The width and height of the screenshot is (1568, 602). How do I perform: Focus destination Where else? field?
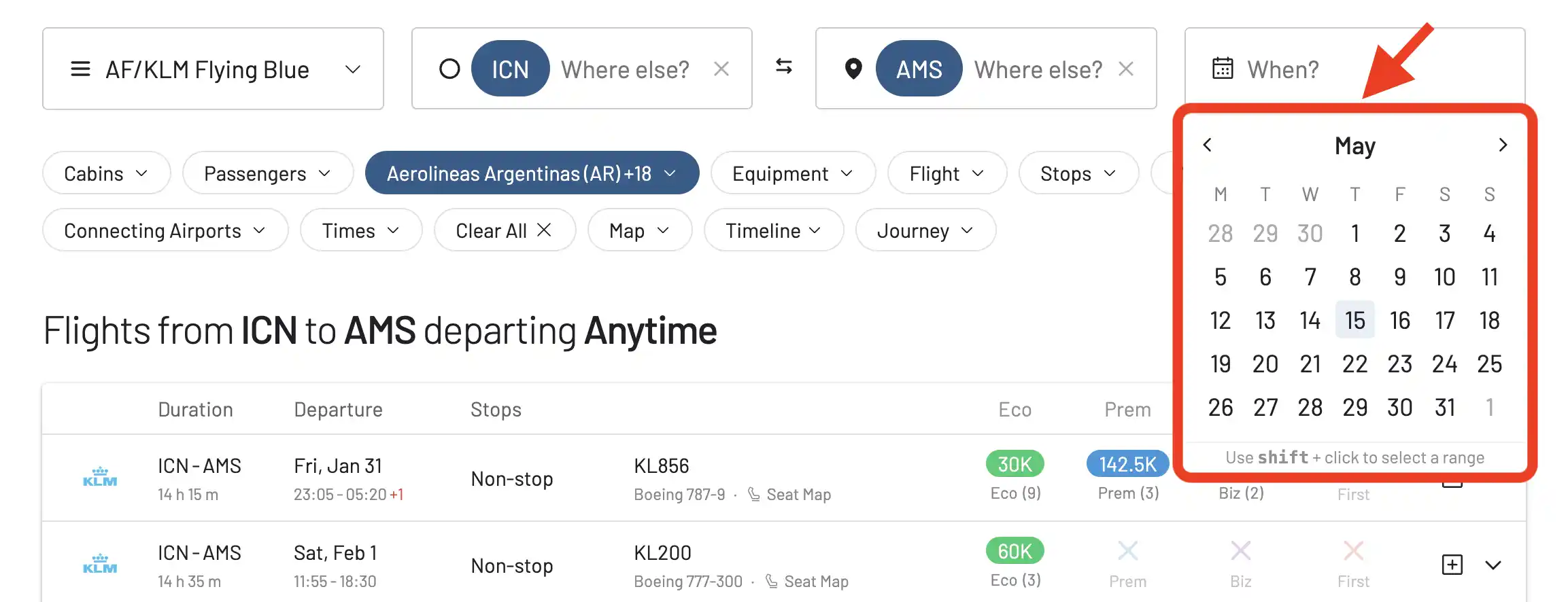coord(1038,69)
